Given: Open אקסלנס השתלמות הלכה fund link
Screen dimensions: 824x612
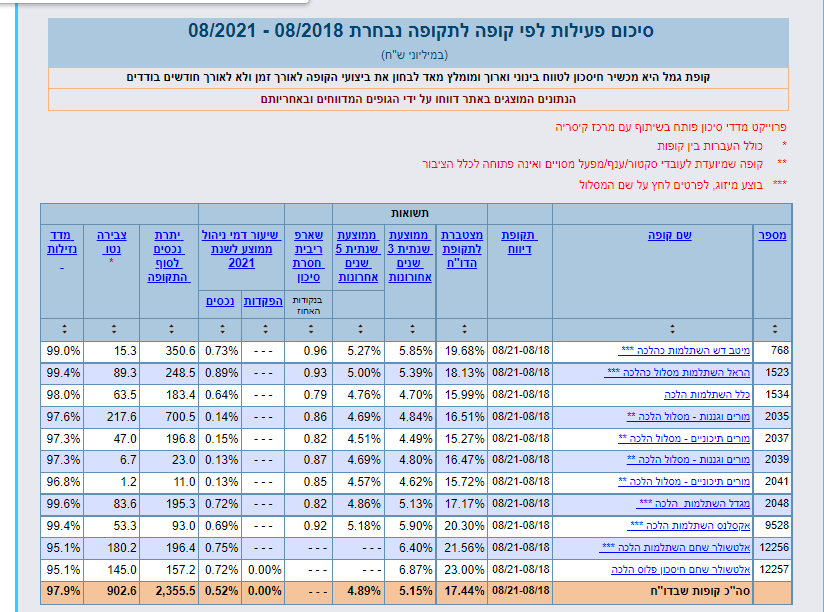Looking at the screenshot, I should click(689, 525).
